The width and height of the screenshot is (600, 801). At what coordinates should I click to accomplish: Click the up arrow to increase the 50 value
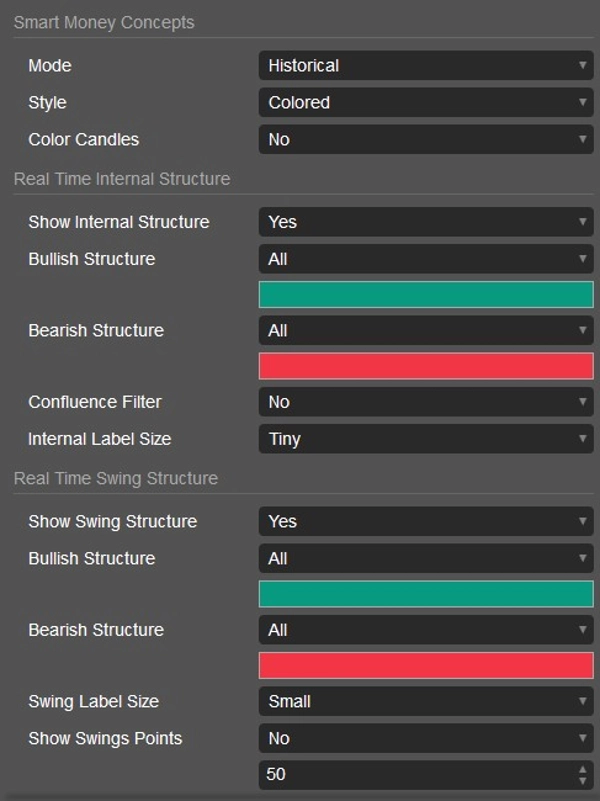click(x=583, y=769)
